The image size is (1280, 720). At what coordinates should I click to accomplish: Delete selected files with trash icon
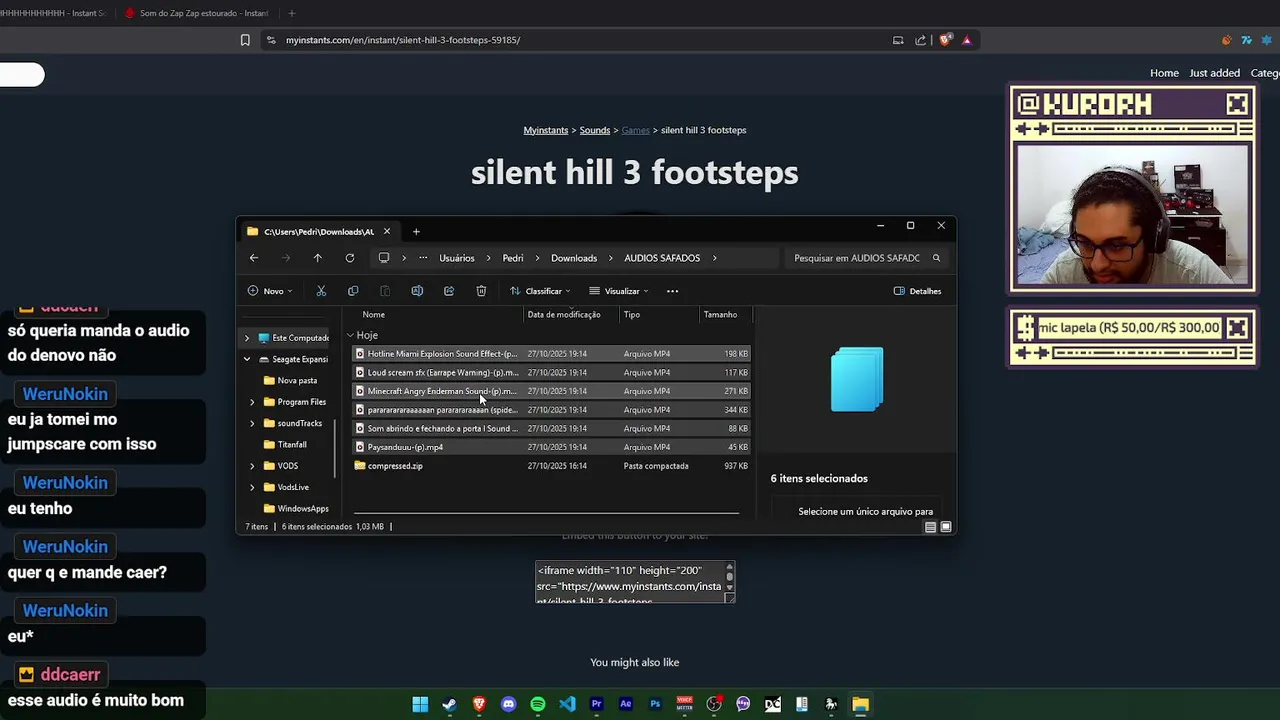[x=481, y=291]
